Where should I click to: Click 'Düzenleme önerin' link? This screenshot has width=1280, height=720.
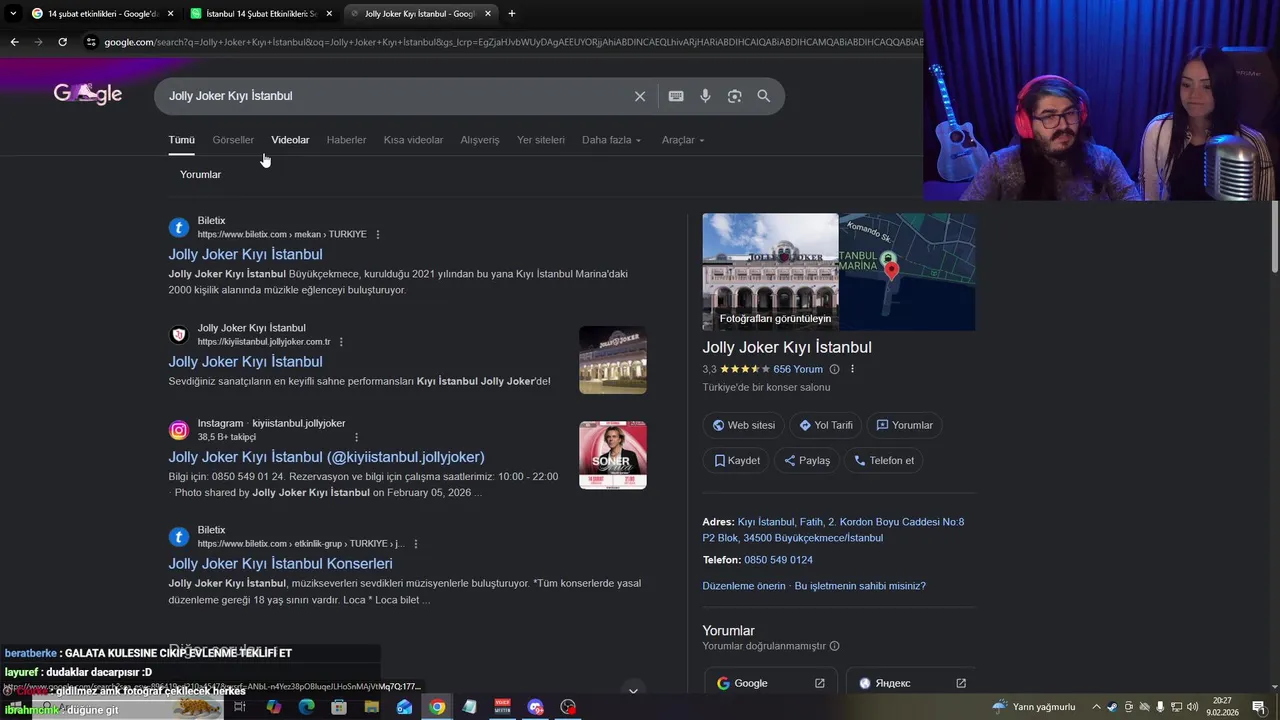(x=743, y=586)
